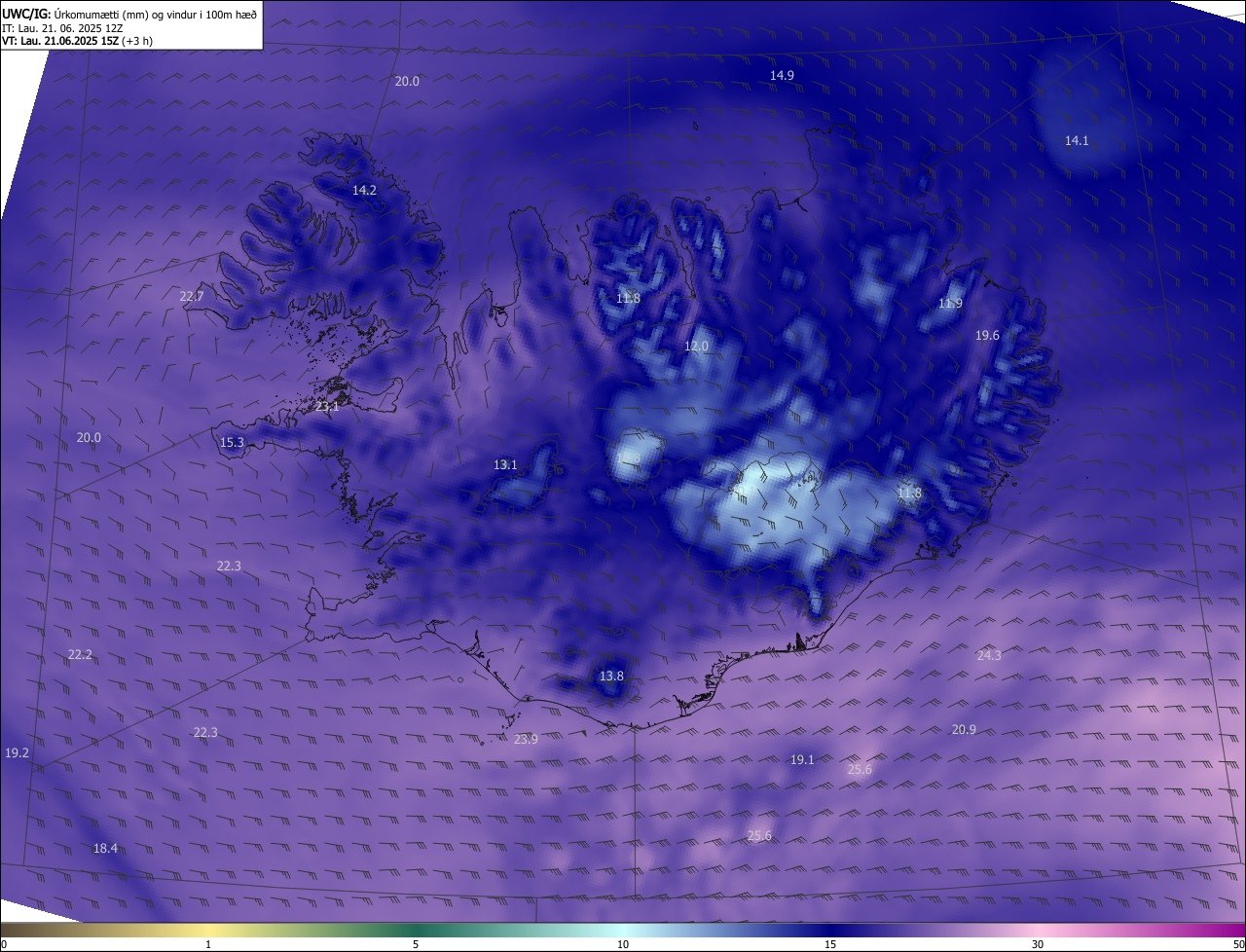Viewport: 1246px width, 952px height.
Task: Click the colour scale tick labelled 15
Action: 830,944
